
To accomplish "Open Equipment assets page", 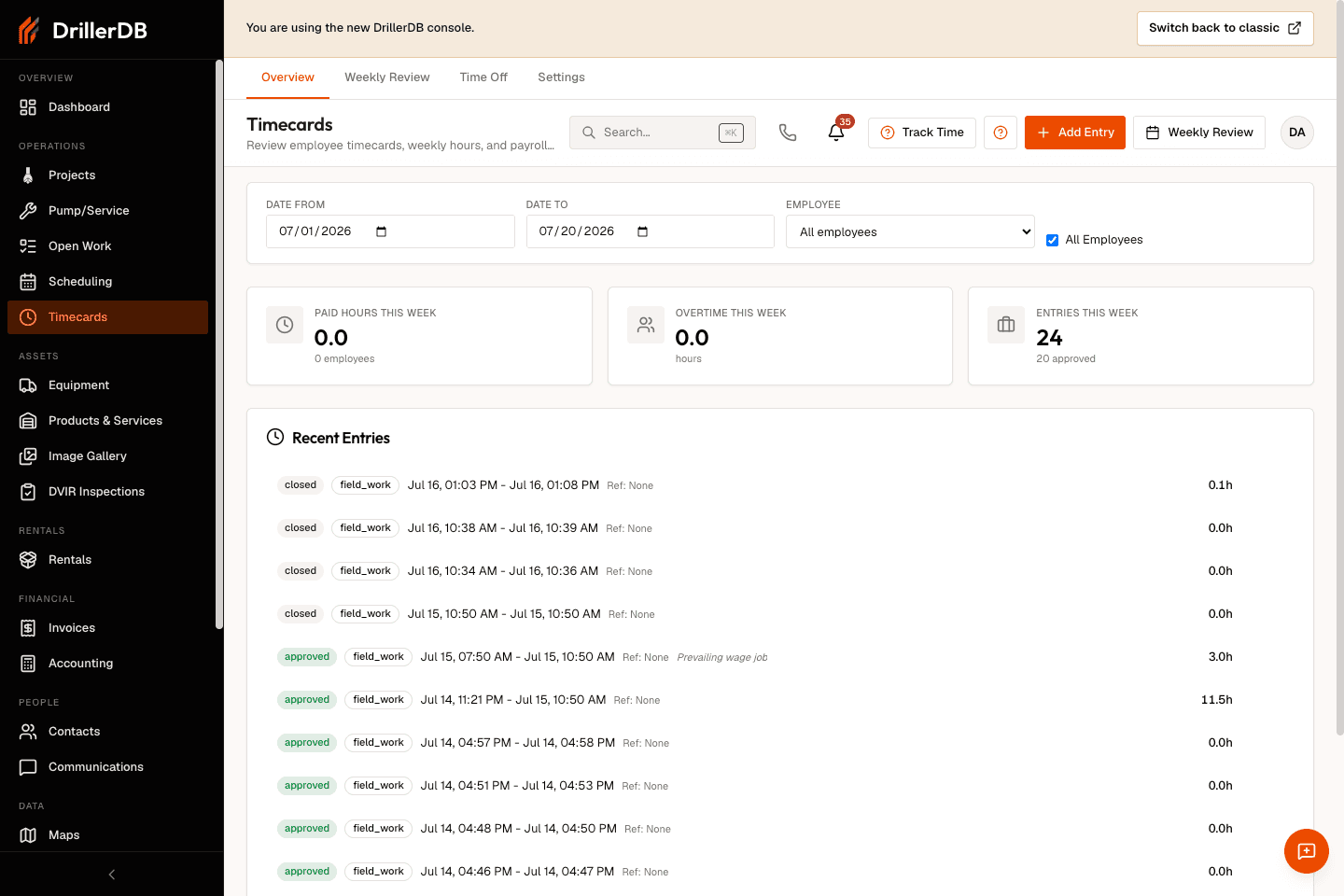I will (107, 385).
